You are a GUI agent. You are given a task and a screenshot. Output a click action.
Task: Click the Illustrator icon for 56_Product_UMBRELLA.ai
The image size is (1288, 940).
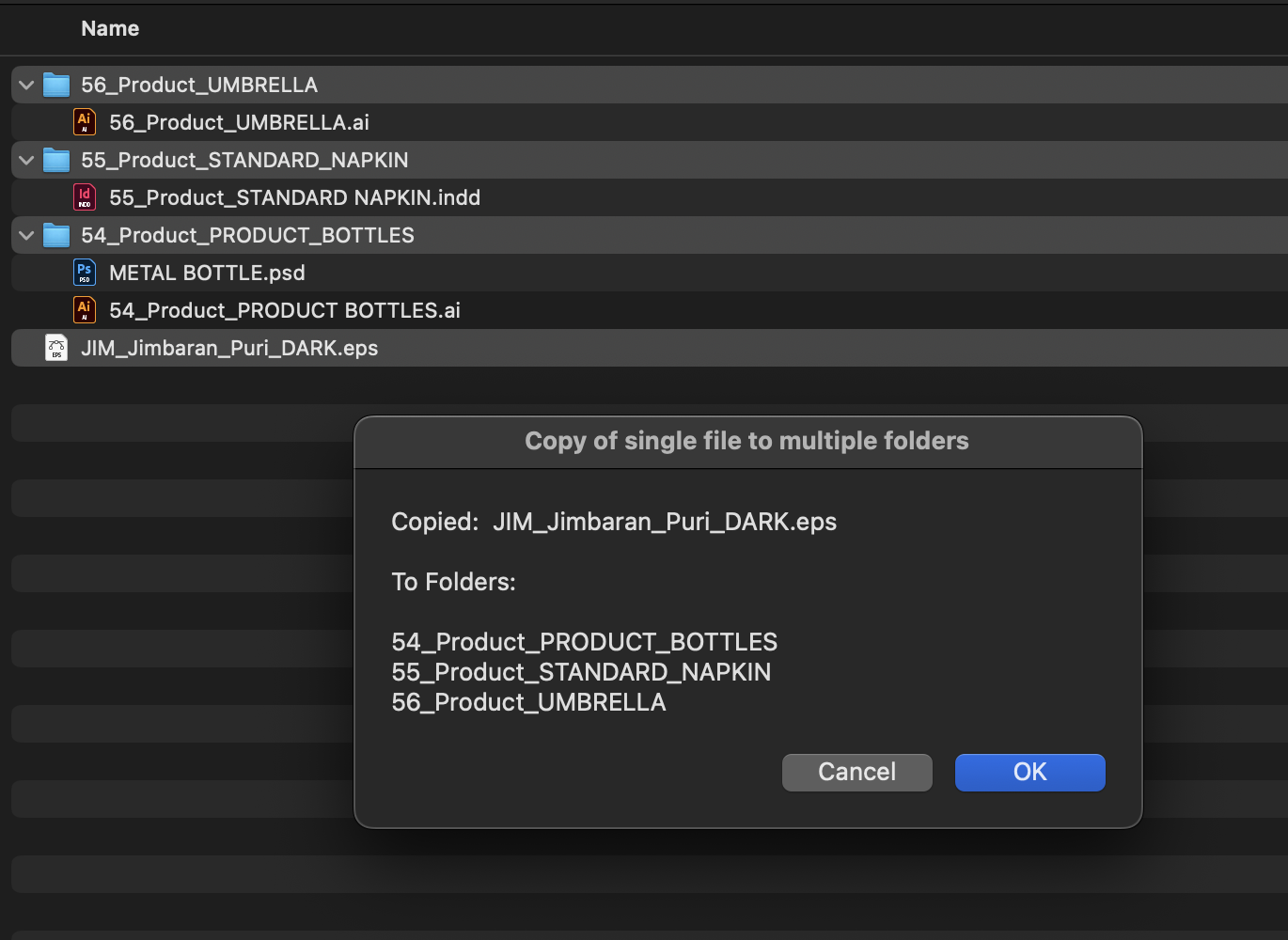pos(85,122)
